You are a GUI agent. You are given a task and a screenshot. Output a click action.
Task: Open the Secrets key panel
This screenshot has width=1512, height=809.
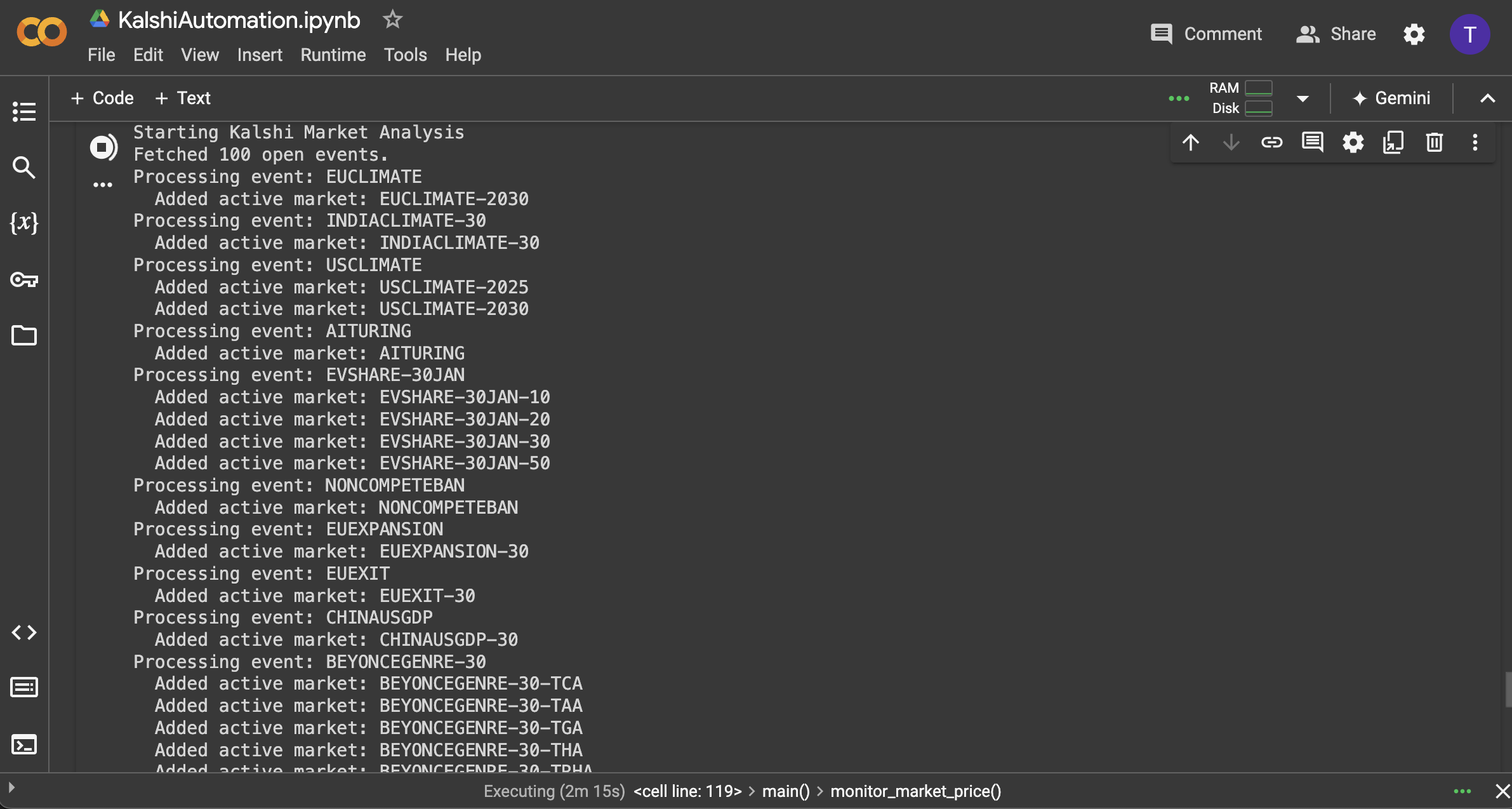(x=24, y=279)
